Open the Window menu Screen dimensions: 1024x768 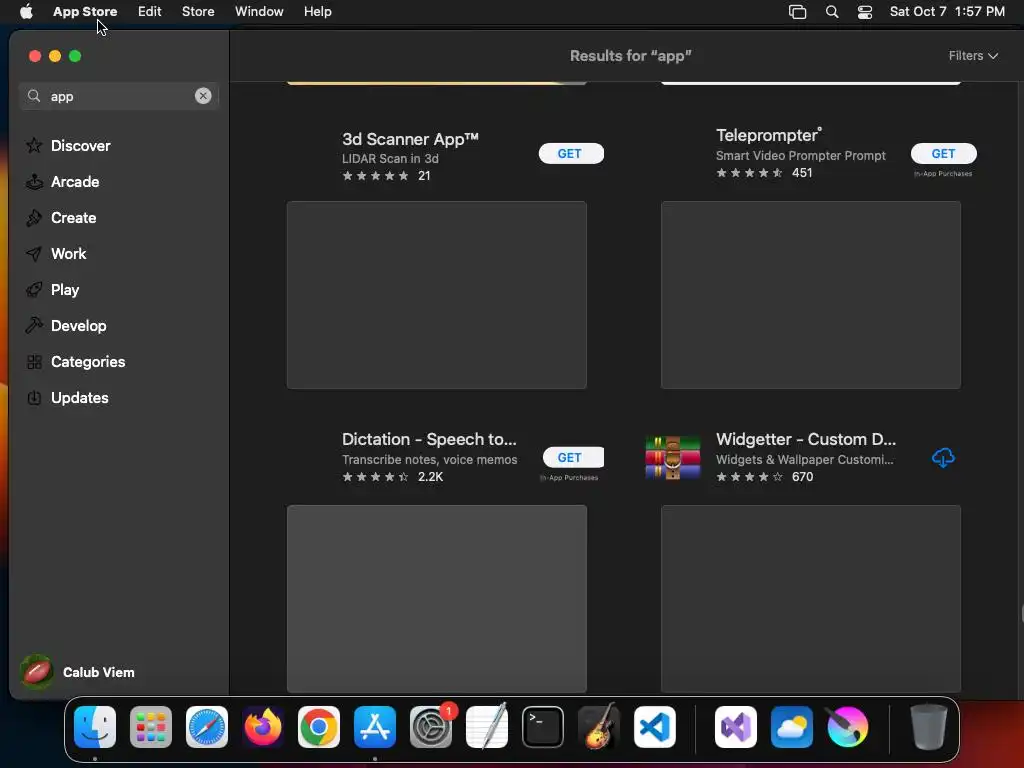click(259, 12)
